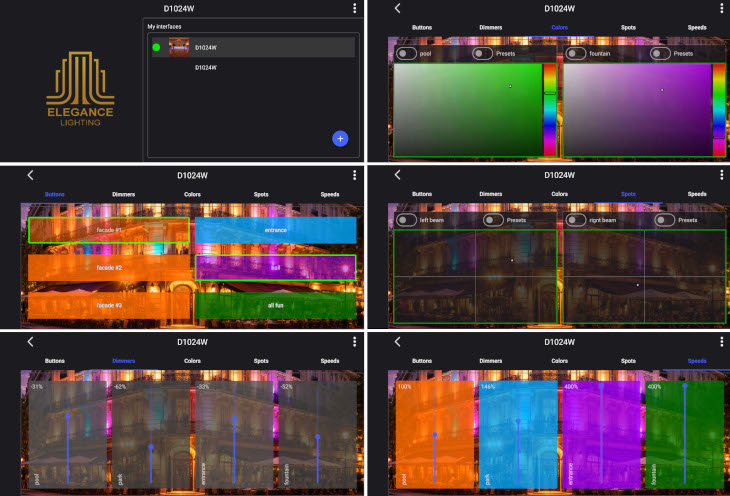This screenshot has height=496, width=730.
Task: Click back arrow in the color picker panel
Action: click(x=397, y=8)
